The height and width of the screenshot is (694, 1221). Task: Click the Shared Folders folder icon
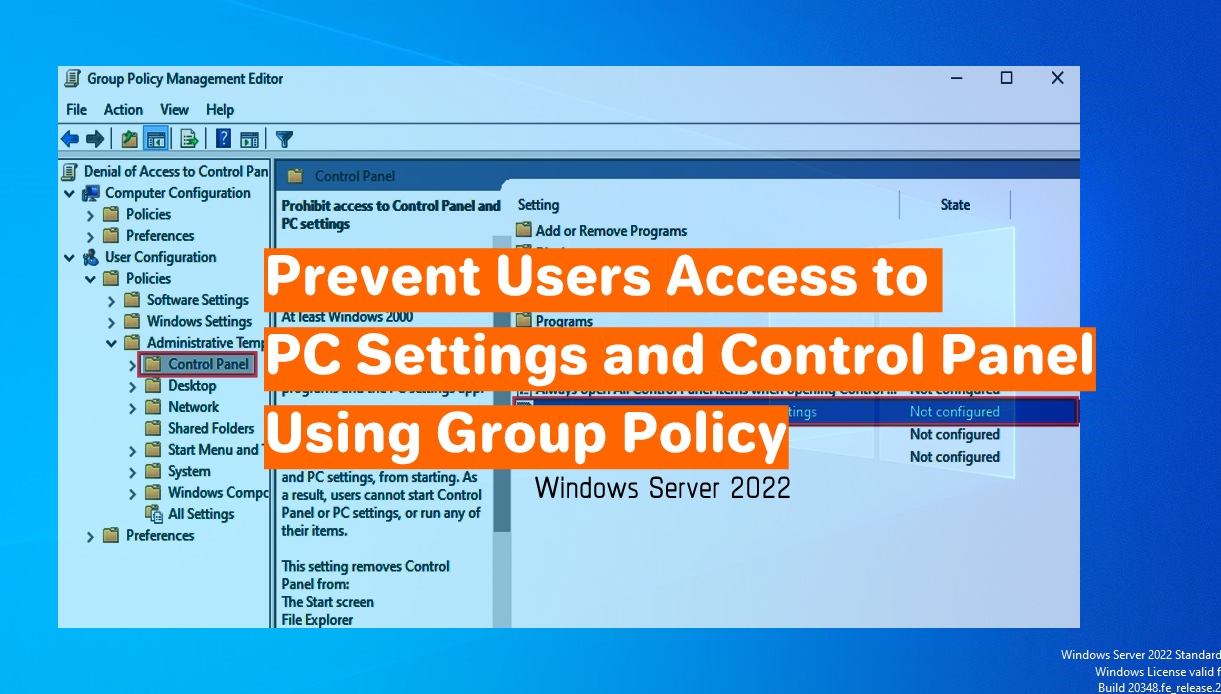pyautogui.click(x=153, y=428)
